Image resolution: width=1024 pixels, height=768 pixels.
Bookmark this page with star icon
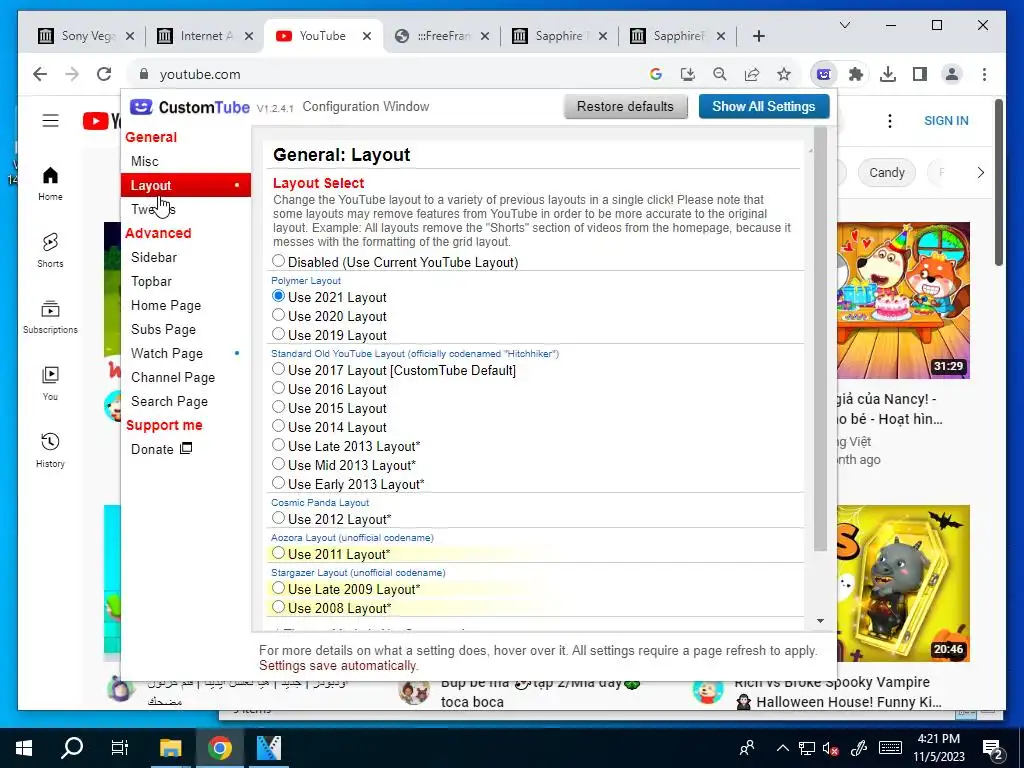pyautogui.click(x=784, y=74)
